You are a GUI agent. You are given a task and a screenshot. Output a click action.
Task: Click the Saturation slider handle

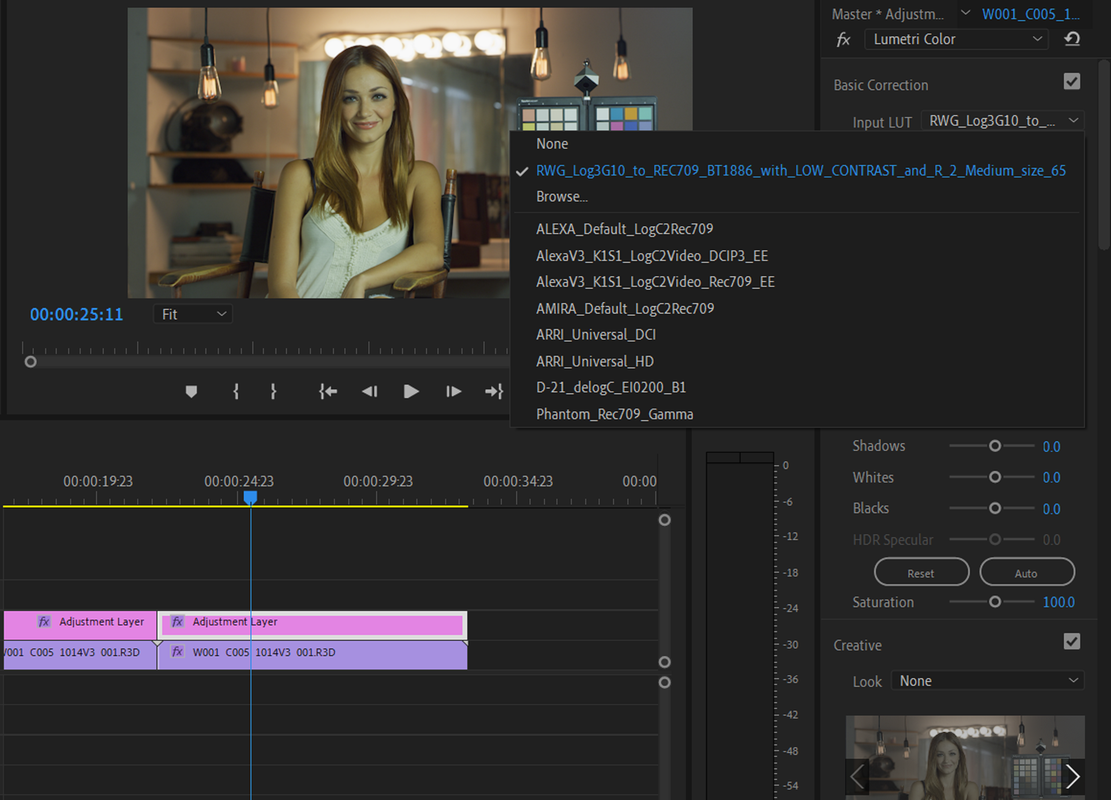pos(995,602)
